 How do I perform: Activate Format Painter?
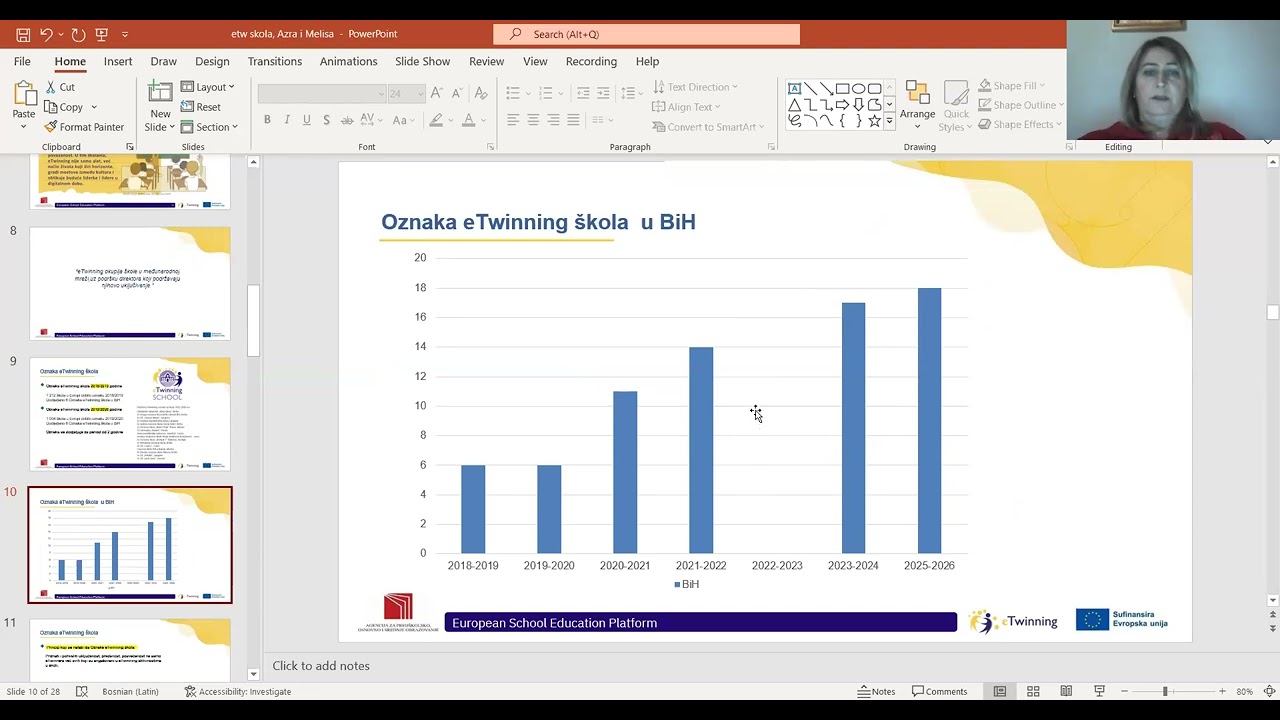84,127
